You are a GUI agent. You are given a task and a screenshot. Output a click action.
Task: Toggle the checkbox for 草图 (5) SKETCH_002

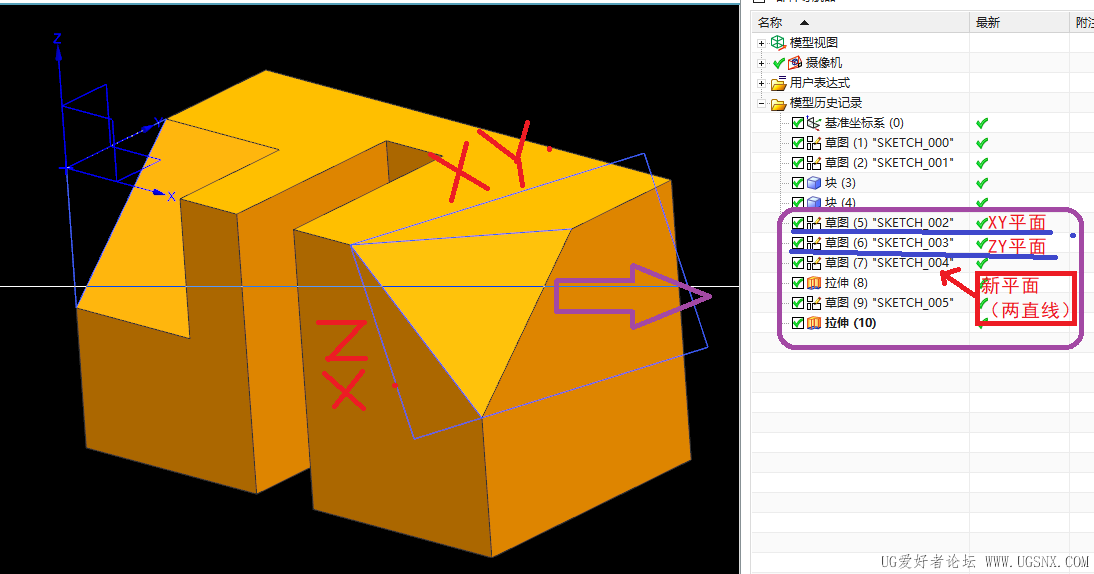(x=797, y=222)
